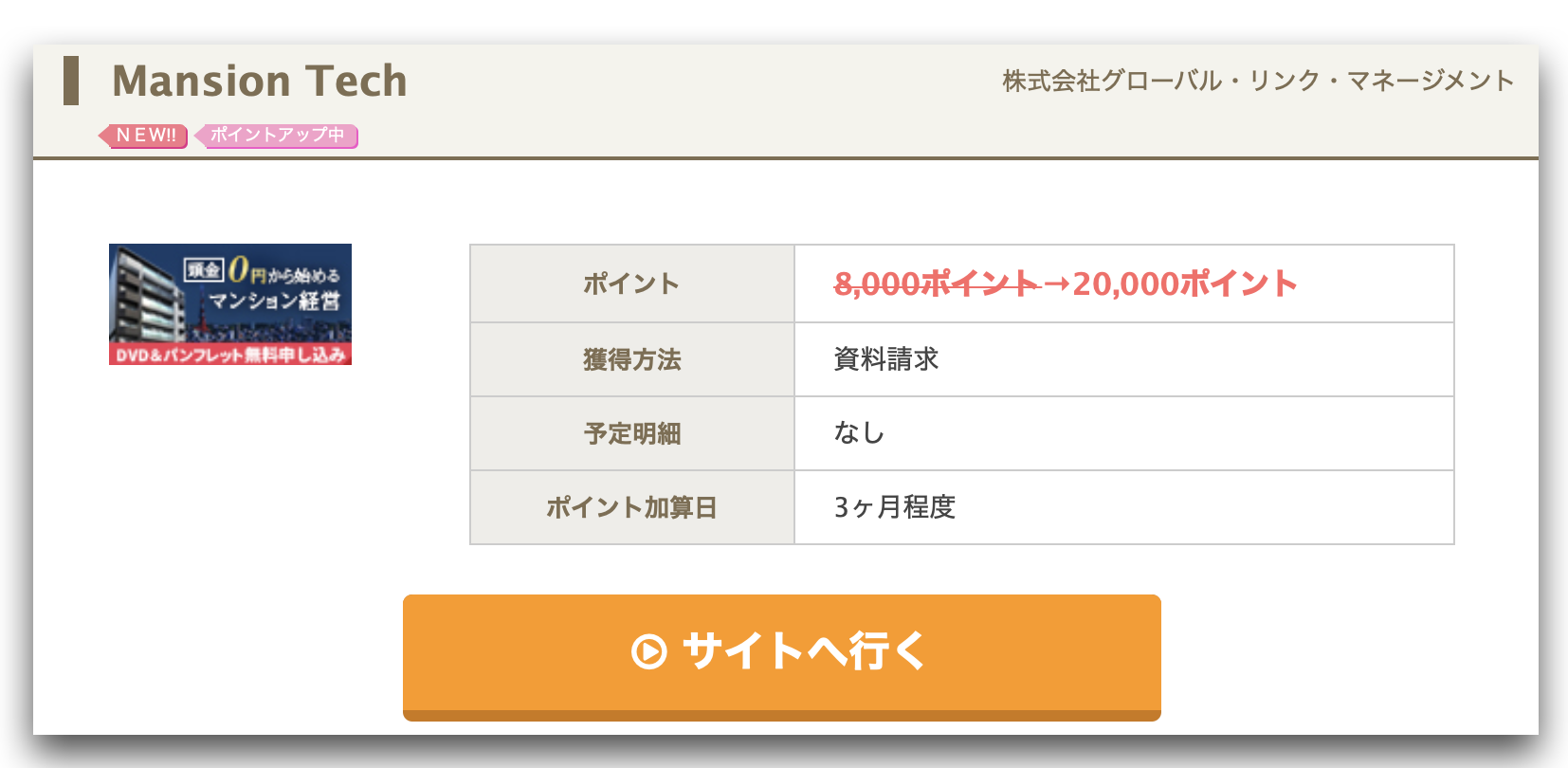This screenshot has width=1568, height=768.
Task: Click the arrow between the point values
Action: pos(1056,283)
